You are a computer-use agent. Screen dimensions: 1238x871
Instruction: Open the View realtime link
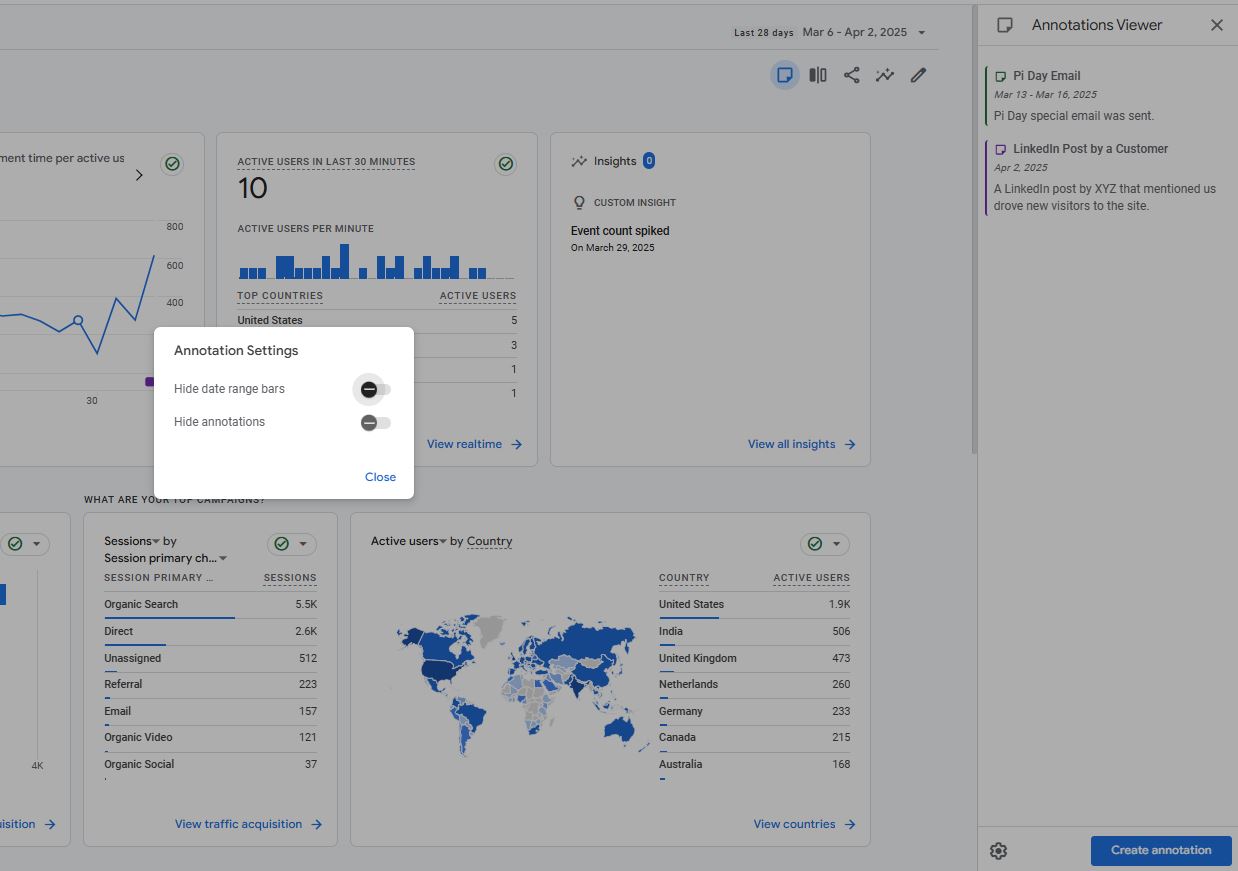(474, 444)
